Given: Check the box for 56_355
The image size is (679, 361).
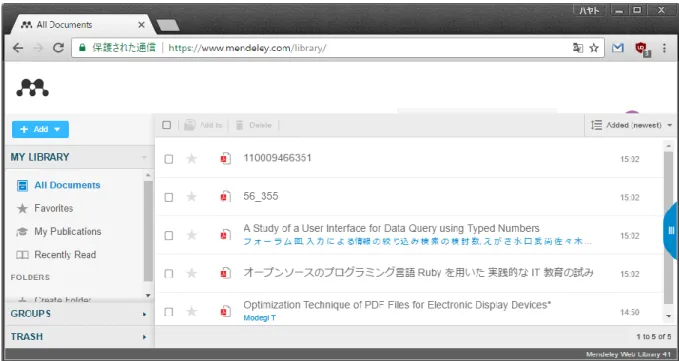Looking at the screenshot, I should tap(169, 197).
